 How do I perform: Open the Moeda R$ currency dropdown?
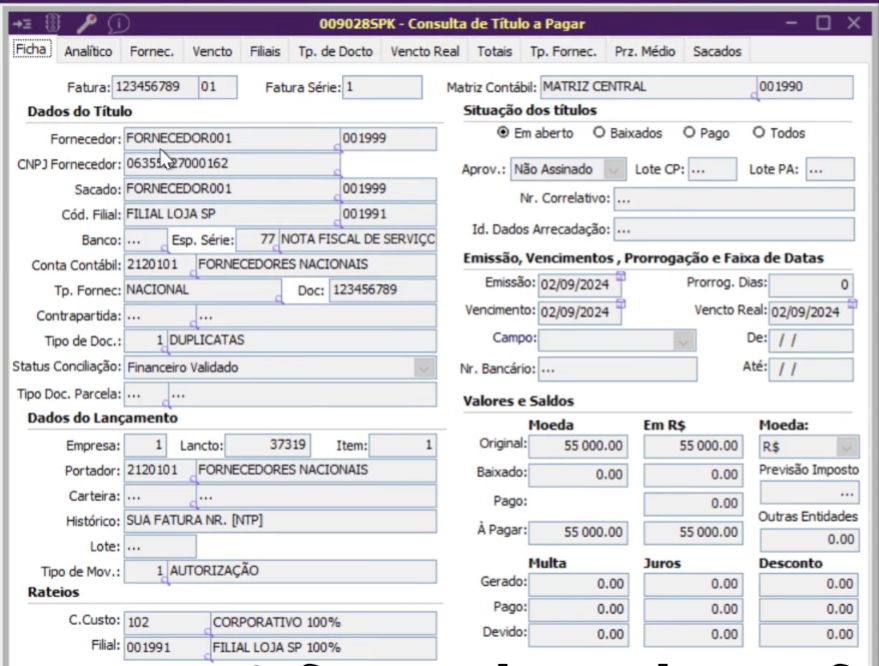click(x=847, y=448)
